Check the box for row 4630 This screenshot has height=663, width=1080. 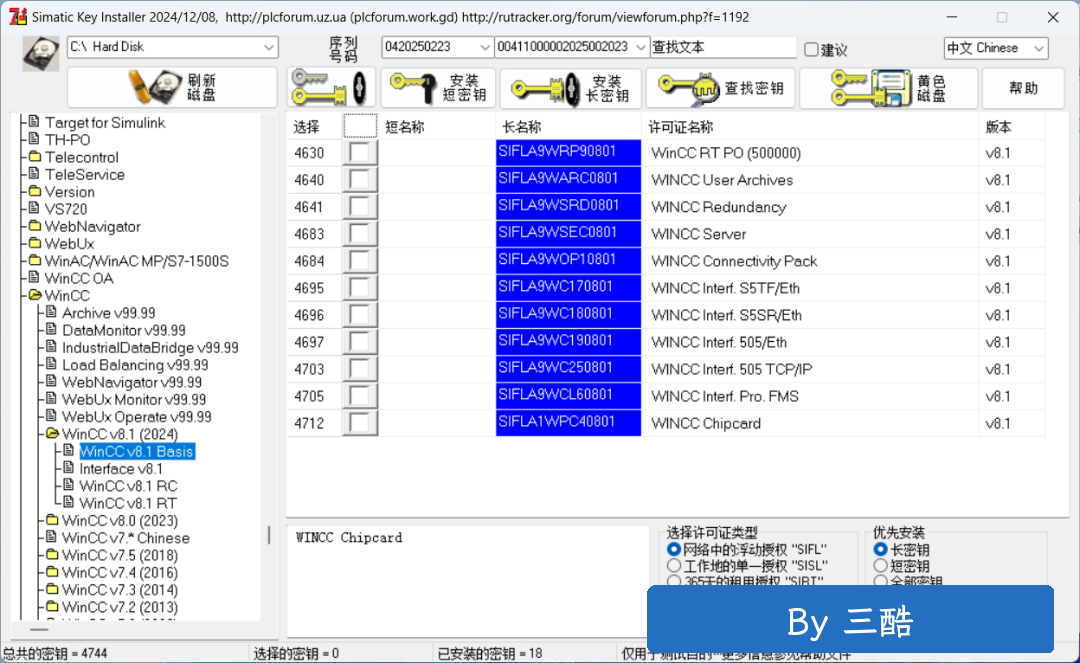click(x=360, y=152)
